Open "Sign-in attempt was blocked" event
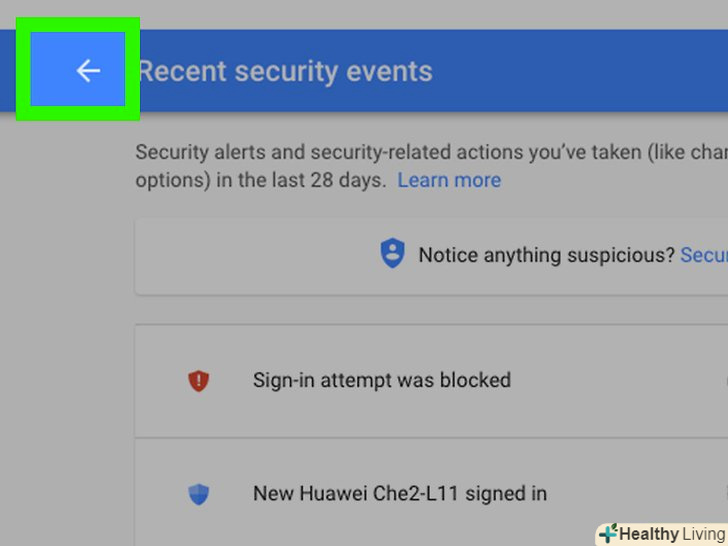 [381, 380]
